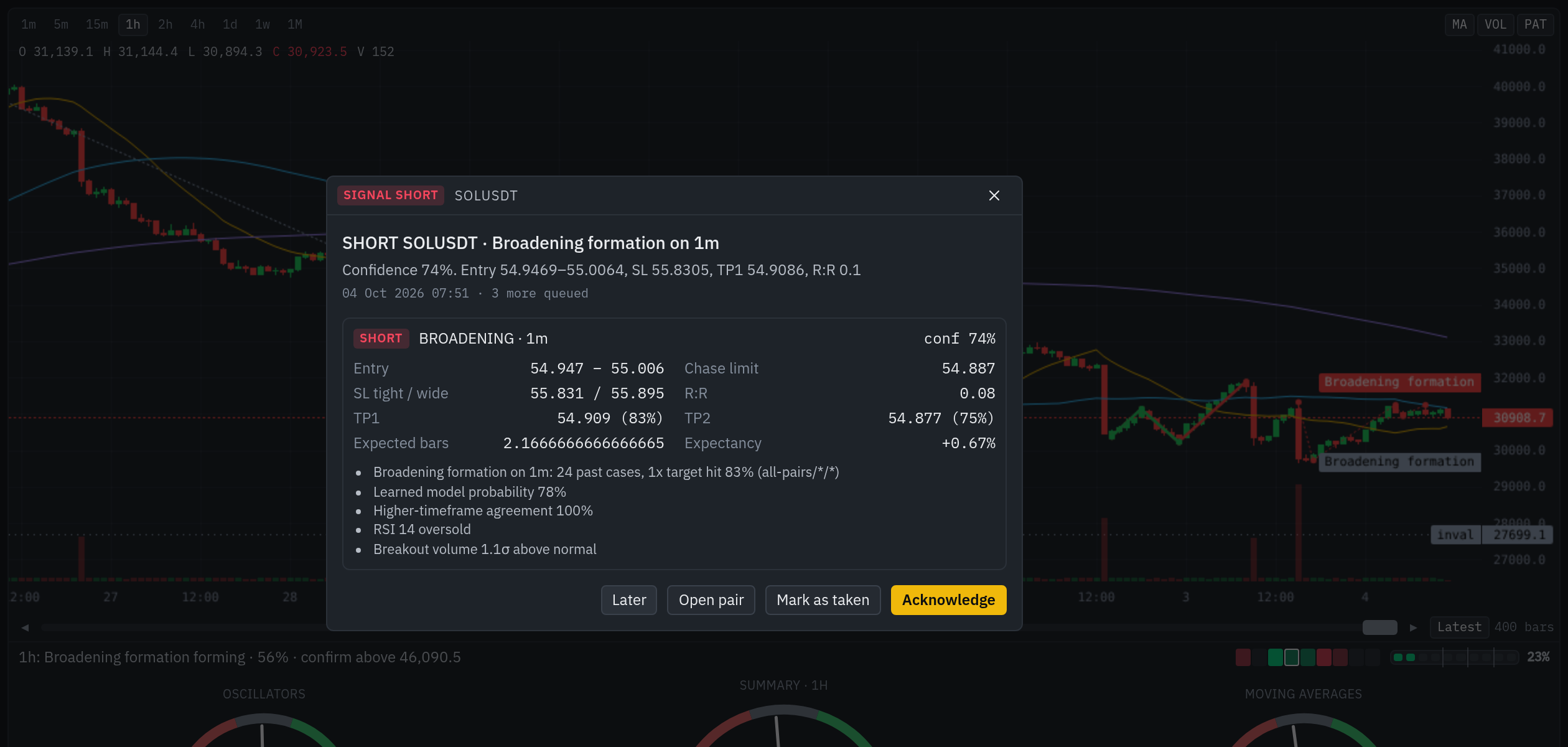Select the 1w timeframe tab
Image resolution: width=1568 pixels, height=747 pixels.
coord(263,24)
